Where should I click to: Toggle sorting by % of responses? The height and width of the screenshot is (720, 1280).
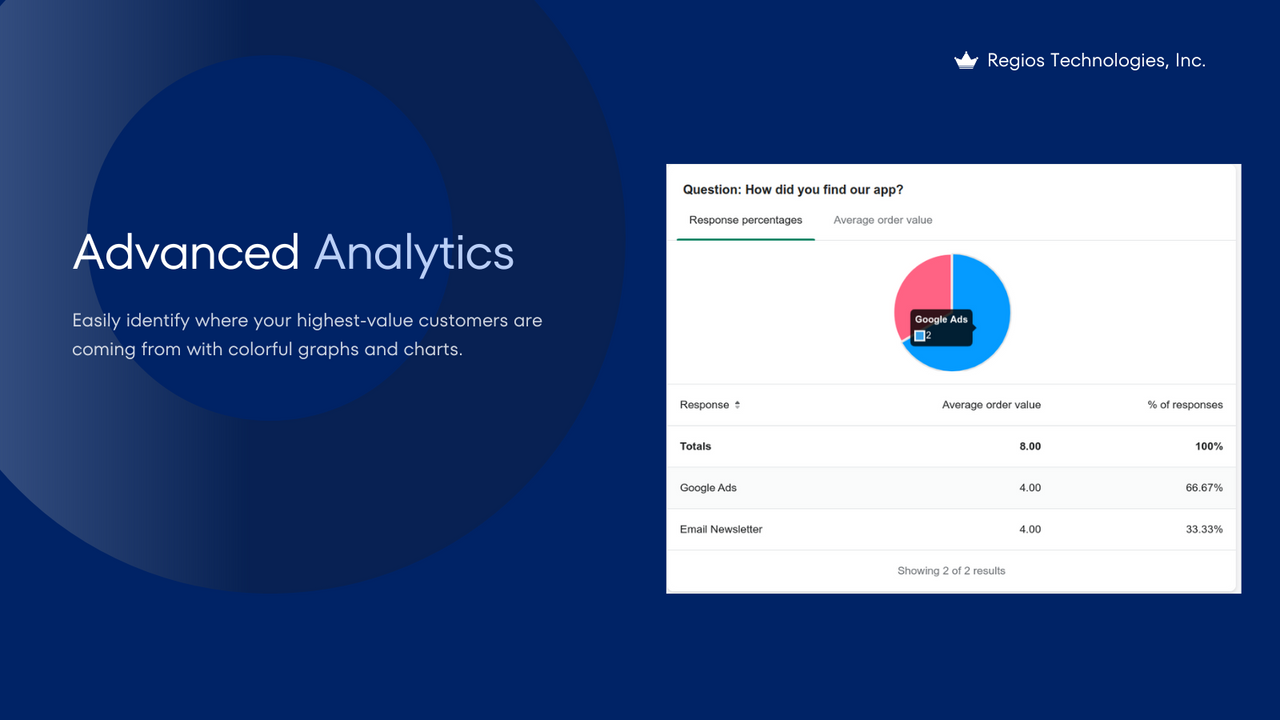1185,405
